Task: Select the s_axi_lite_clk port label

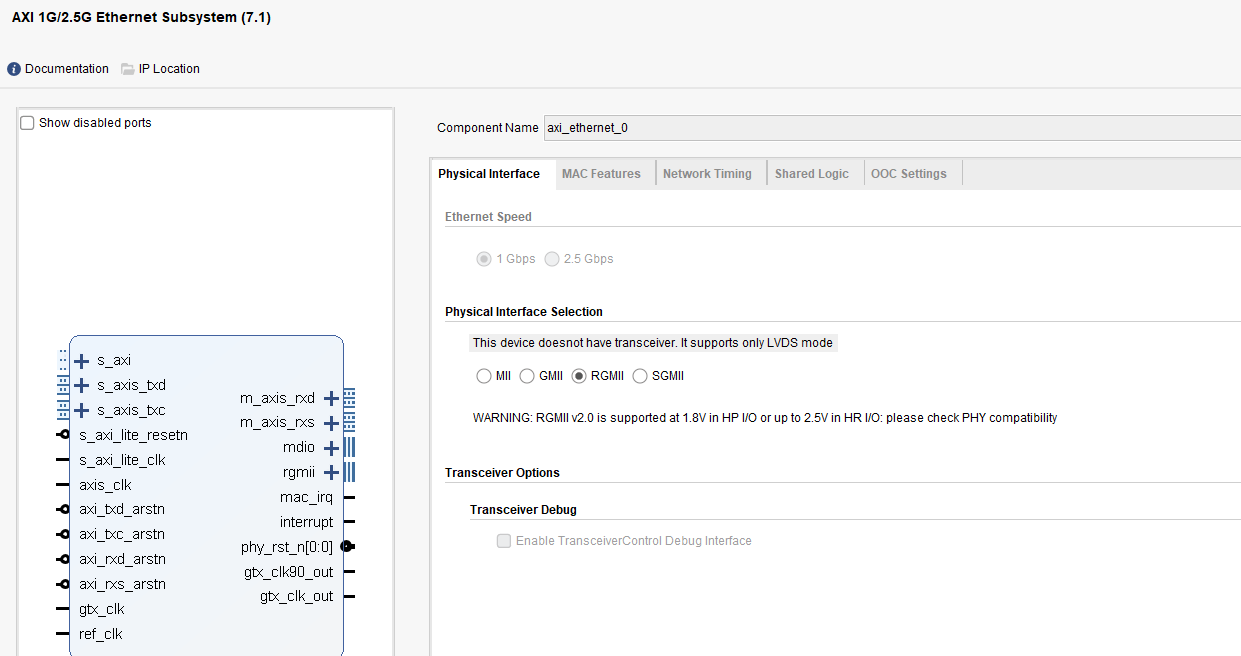Action: [122, 460]
